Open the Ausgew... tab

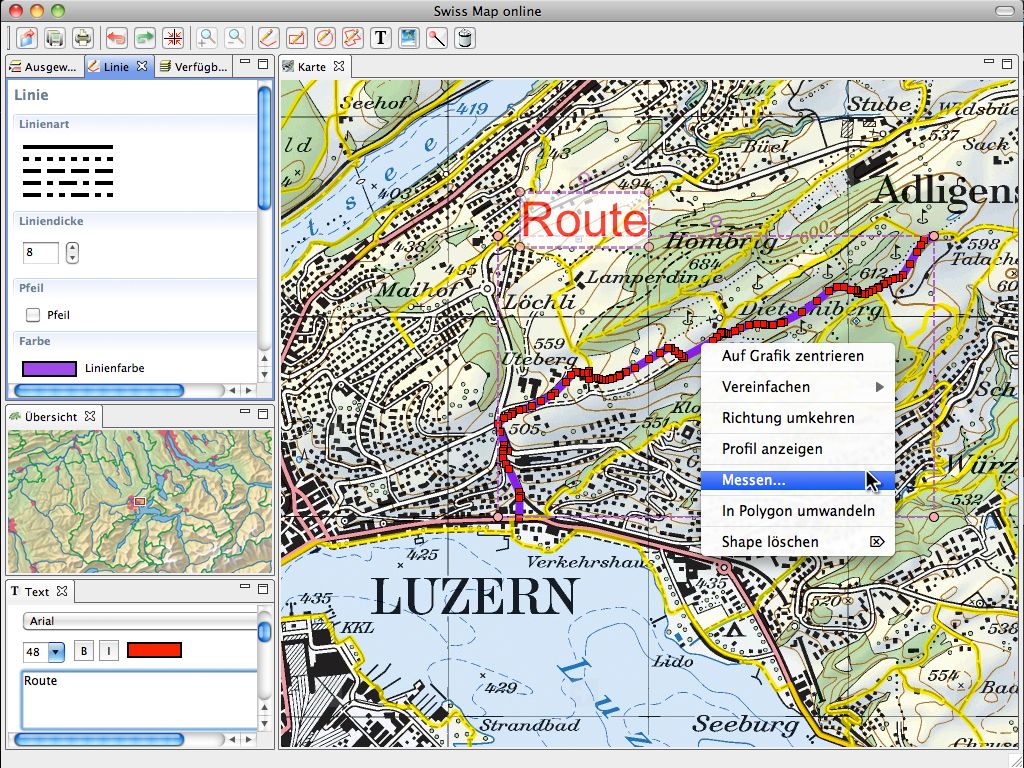click(x=44, y=67)
